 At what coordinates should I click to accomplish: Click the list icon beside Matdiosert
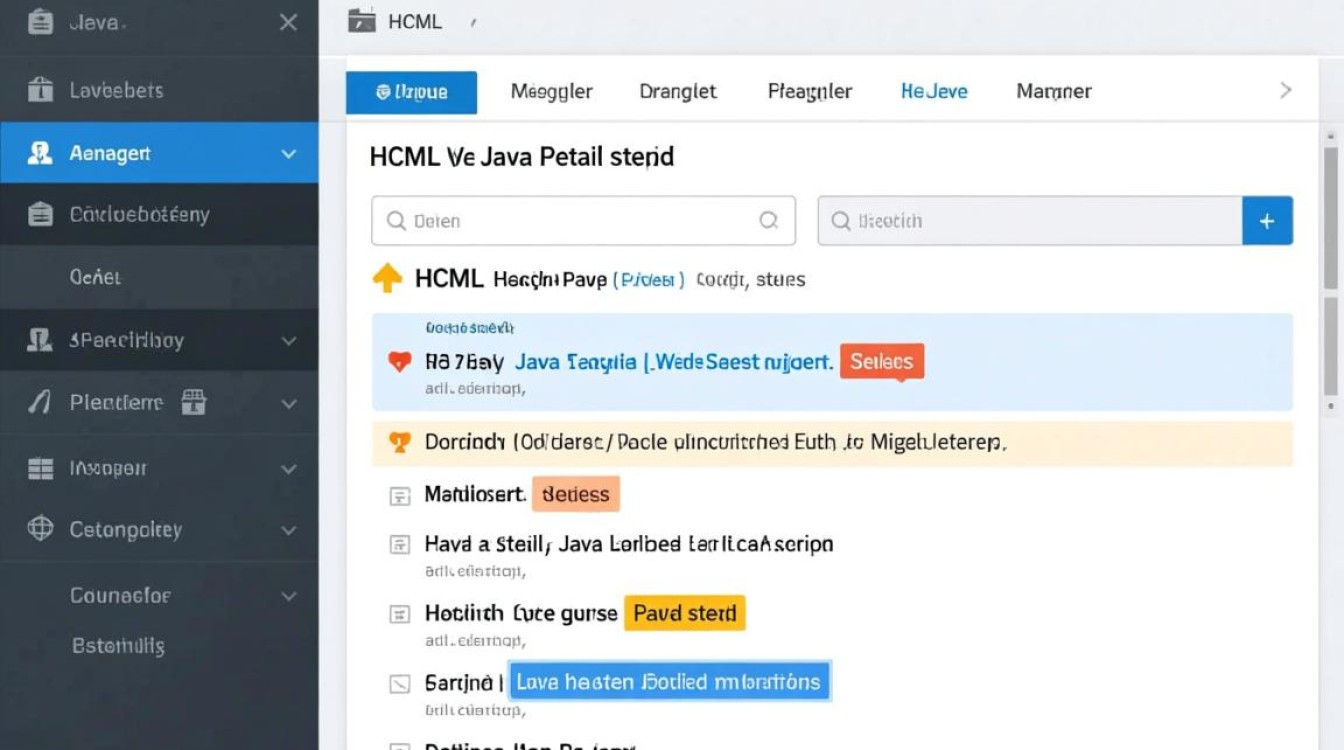399,495
